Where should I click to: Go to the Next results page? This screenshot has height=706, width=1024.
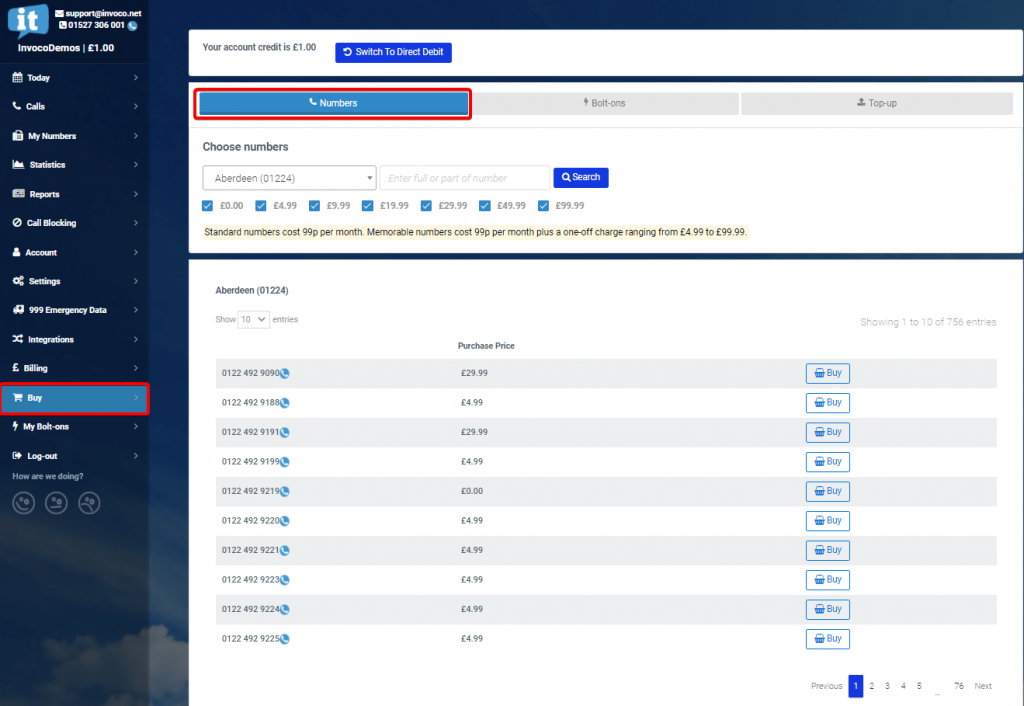click(x=983, y=686)
